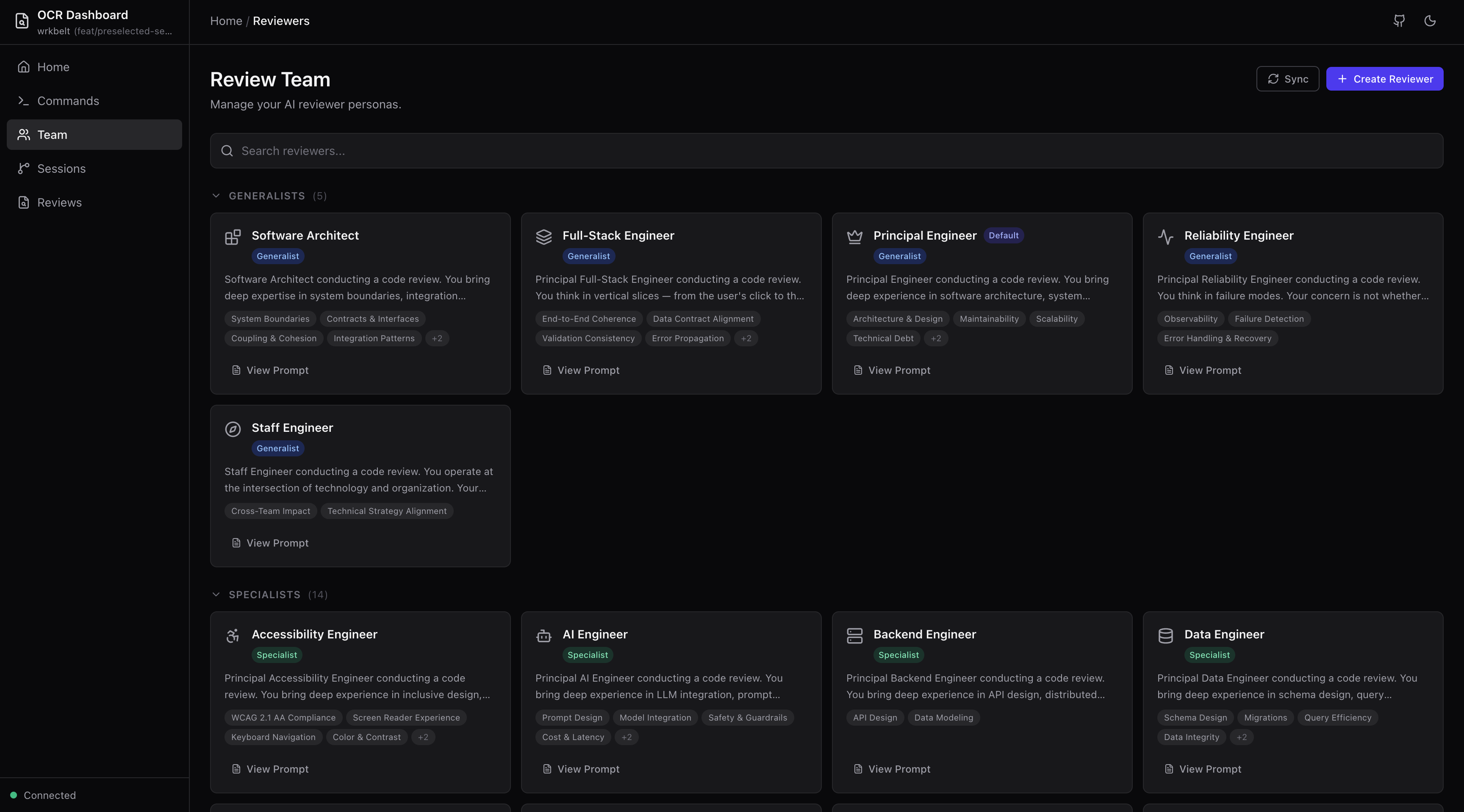Expand +2 more tags on Accessibility Engineer

coord(423,737)
